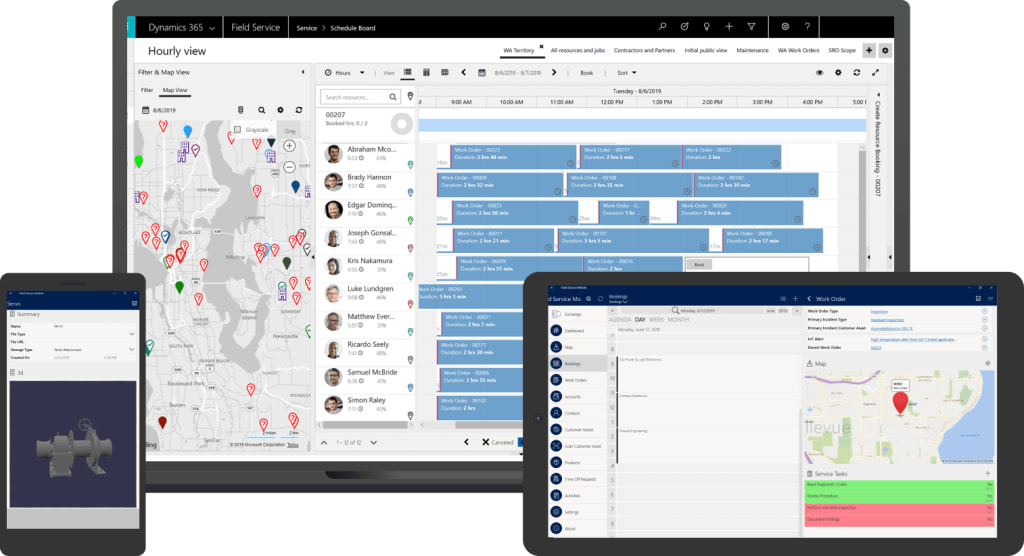1024x556 pixels.
Task: Click the map layers icon left of map search
Action: (x=240, y=110)
